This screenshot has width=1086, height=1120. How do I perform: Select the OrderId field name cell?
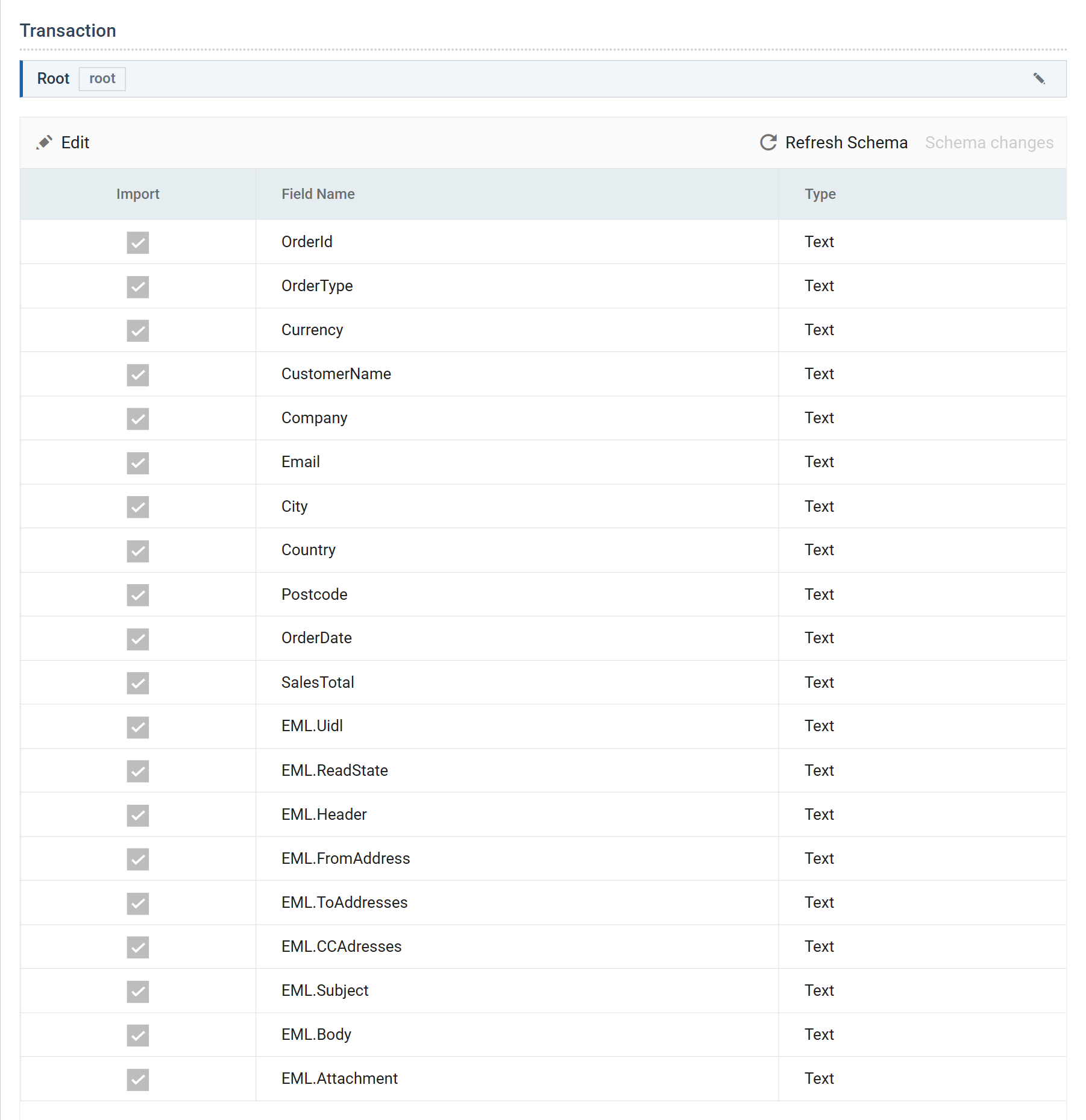click(517, 242)
